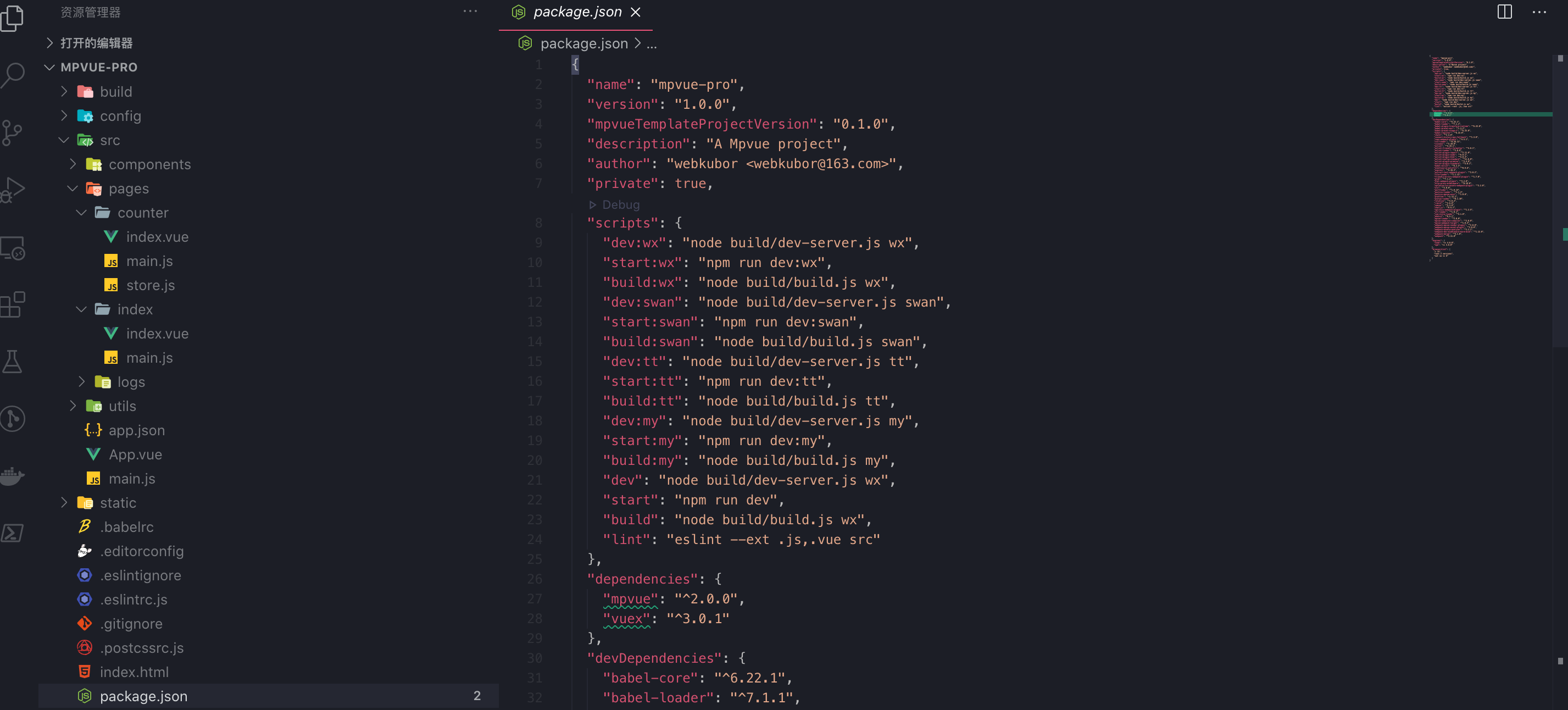Open explorer panel more actions menu

[470, 12]
